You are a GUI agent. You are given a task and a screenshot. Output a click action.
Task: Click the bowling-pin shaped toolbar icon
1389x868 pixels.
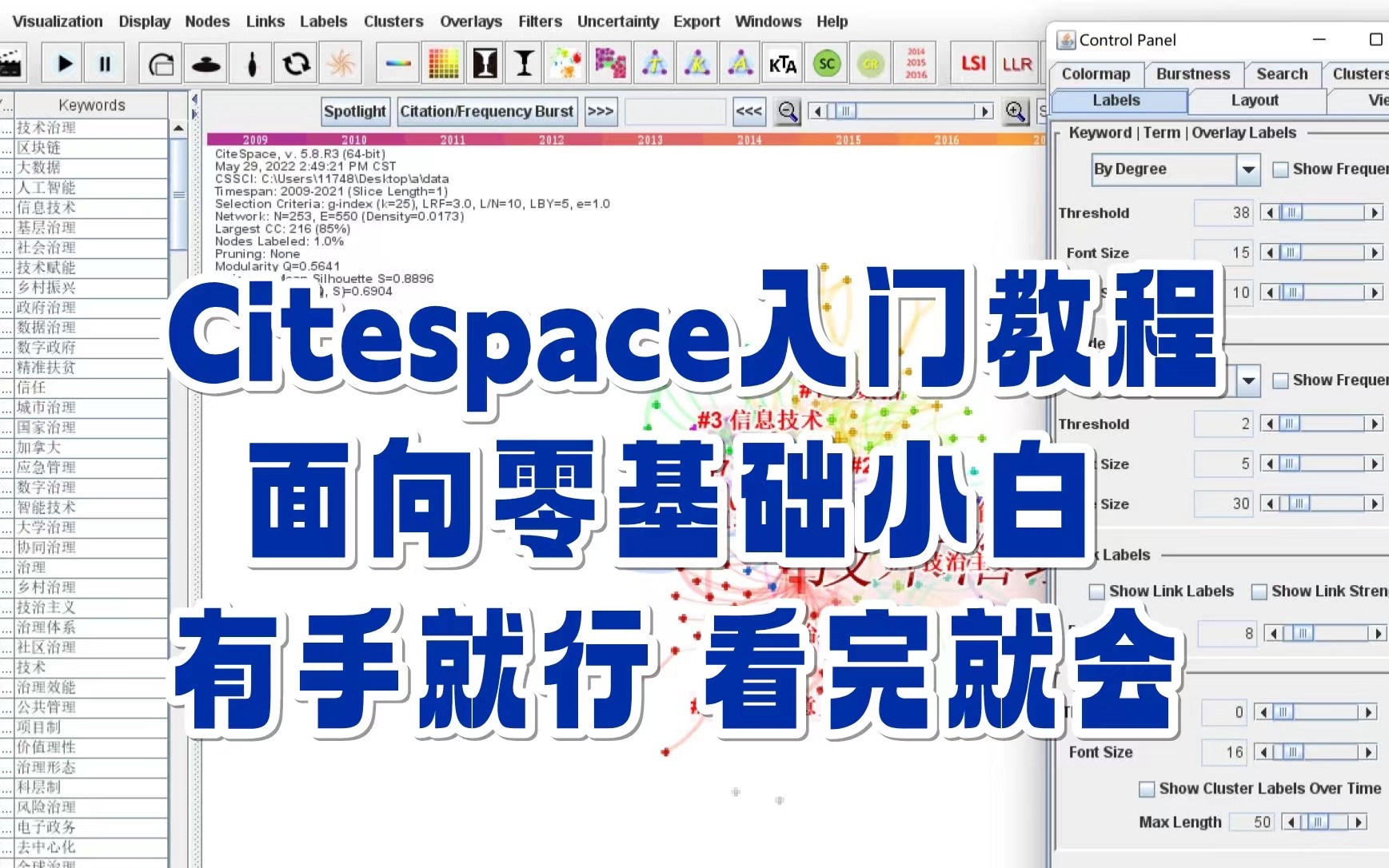[x=252, y=63]
